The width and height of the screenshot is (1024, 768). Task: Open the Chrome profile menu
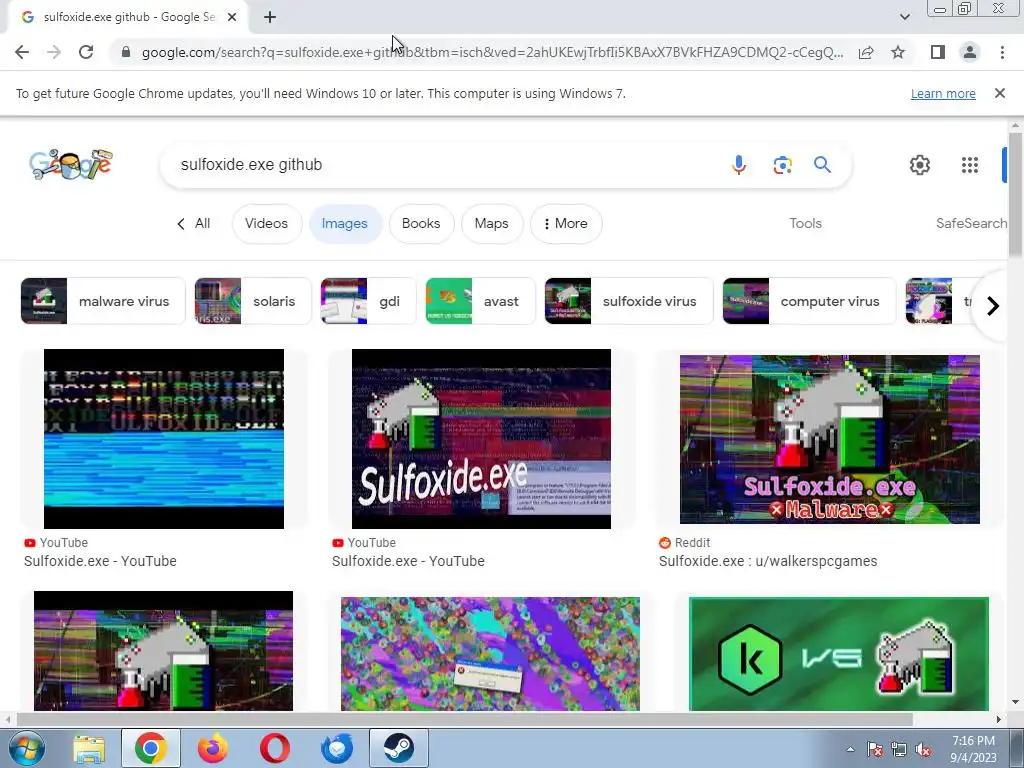(x=970, y=52)
